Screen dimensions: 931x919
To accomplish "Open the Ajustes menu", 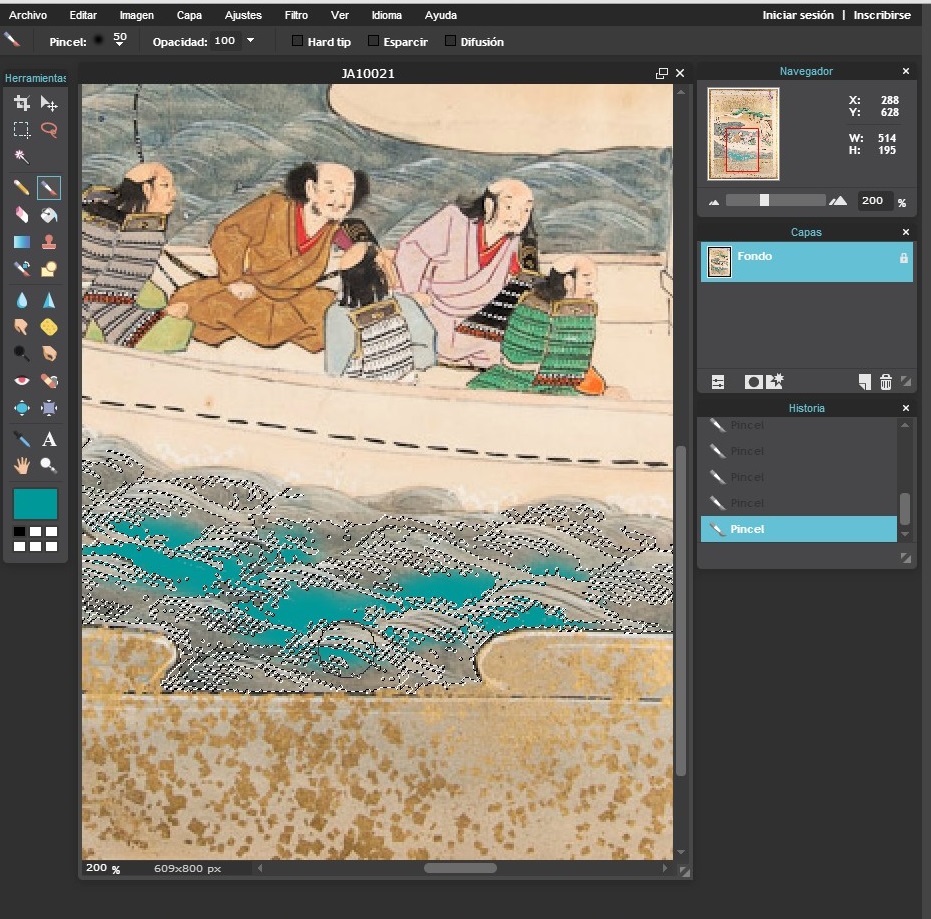I will click(x=243, y=15).
